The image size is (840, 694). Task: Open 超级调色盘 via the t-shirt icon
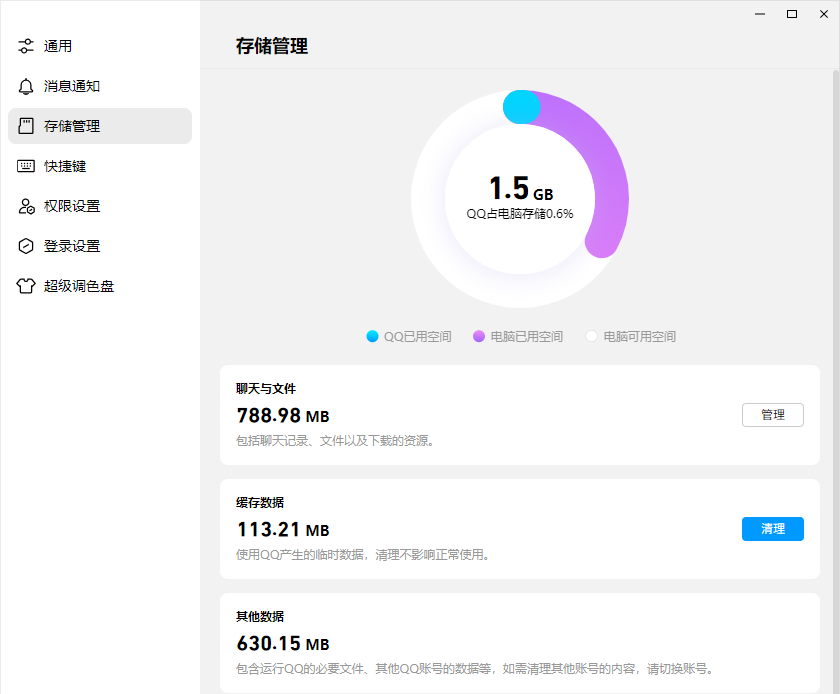click(26, 286)
